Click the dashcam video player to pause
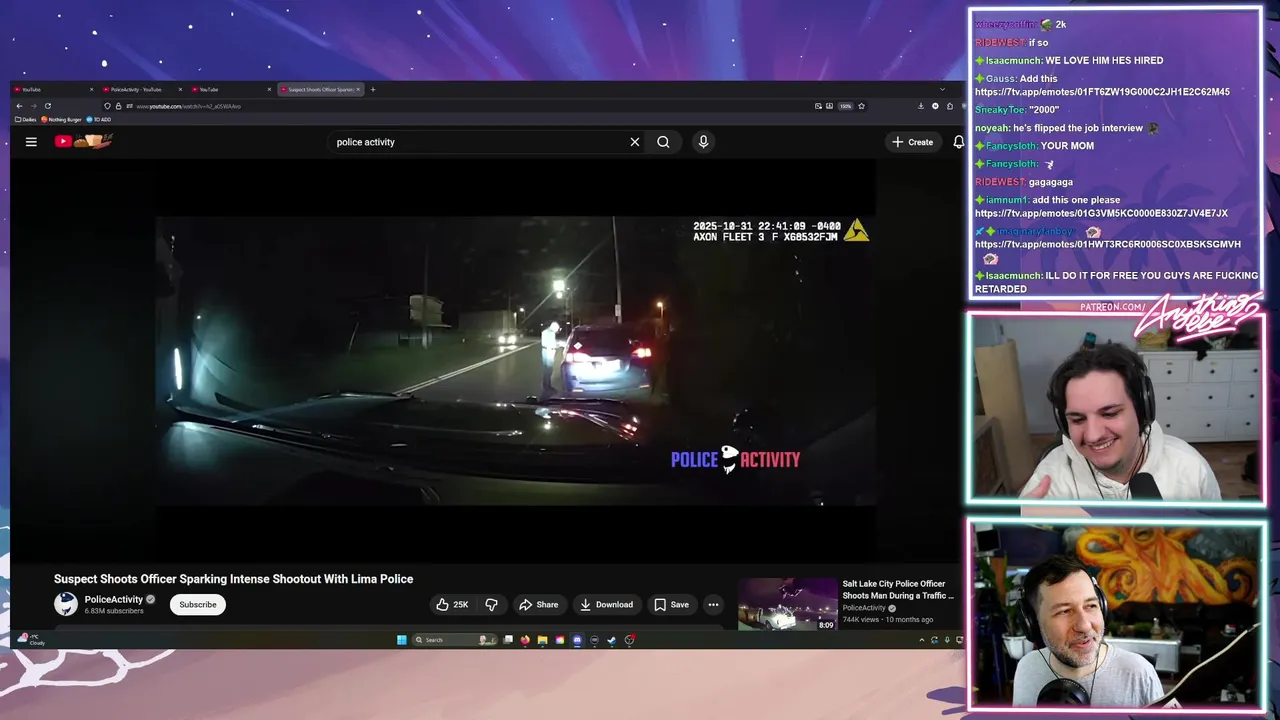The height and width of the screenshot is (720, 1280). click(515, 360)
